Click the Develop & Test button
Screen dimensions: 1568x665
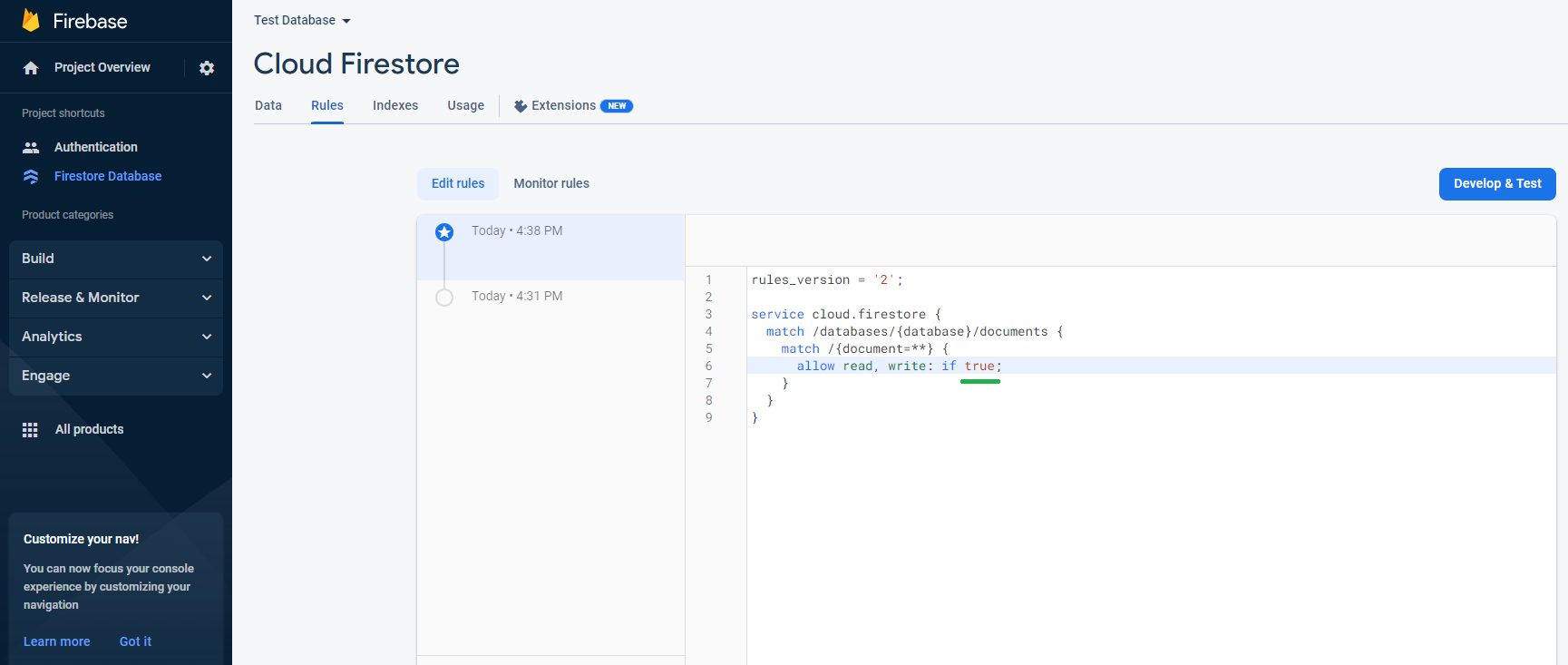1497,183
